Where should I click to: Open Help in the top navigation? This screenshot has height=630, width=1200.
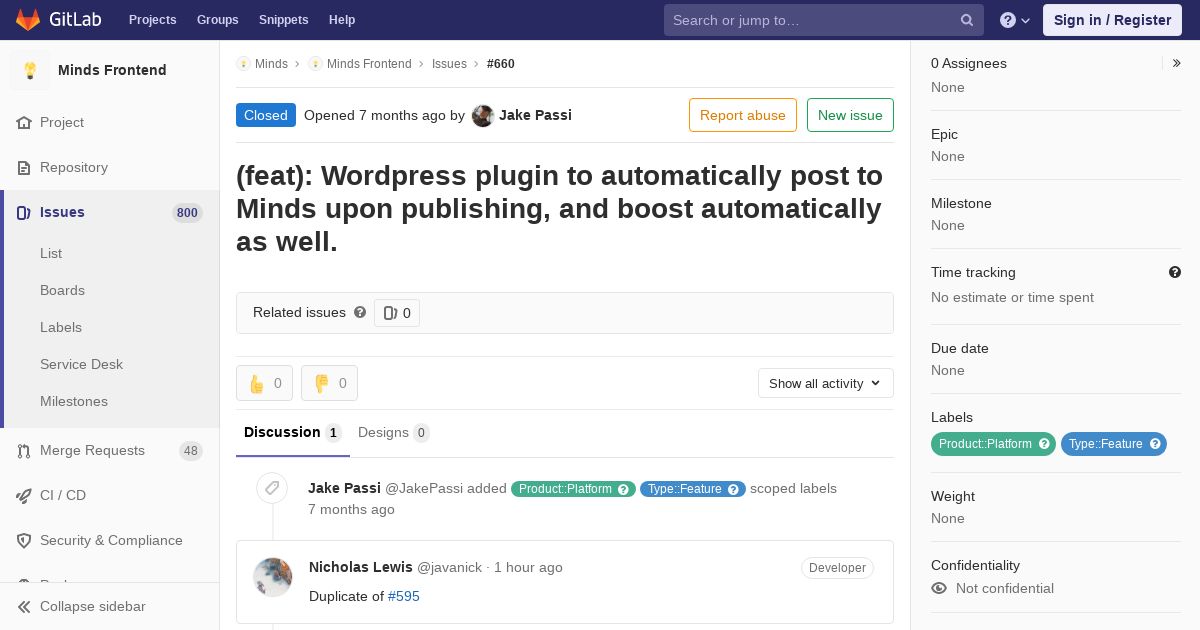coord(342,20)
